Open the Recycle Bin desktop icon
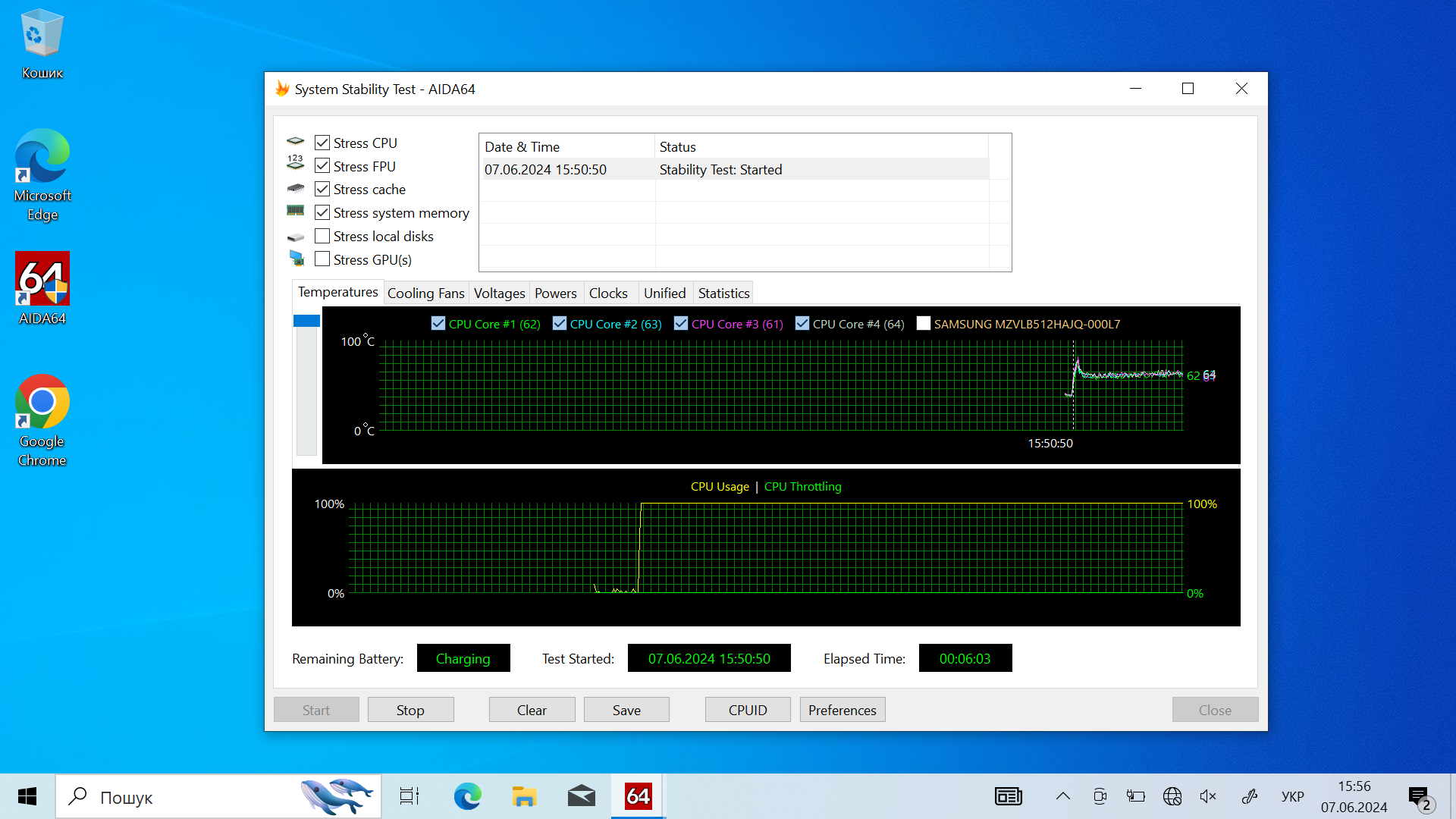Viewport: 1456px width, 819px height. pos(42,43)
